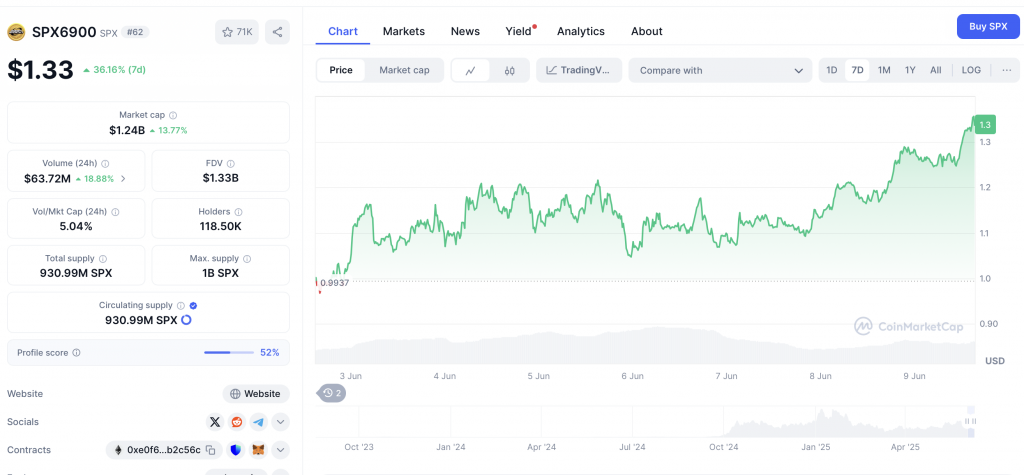The height and width of the screenshot is (475, 1024).
Task: Set chart range to 1Y
Action: click(x=910, y=70)
